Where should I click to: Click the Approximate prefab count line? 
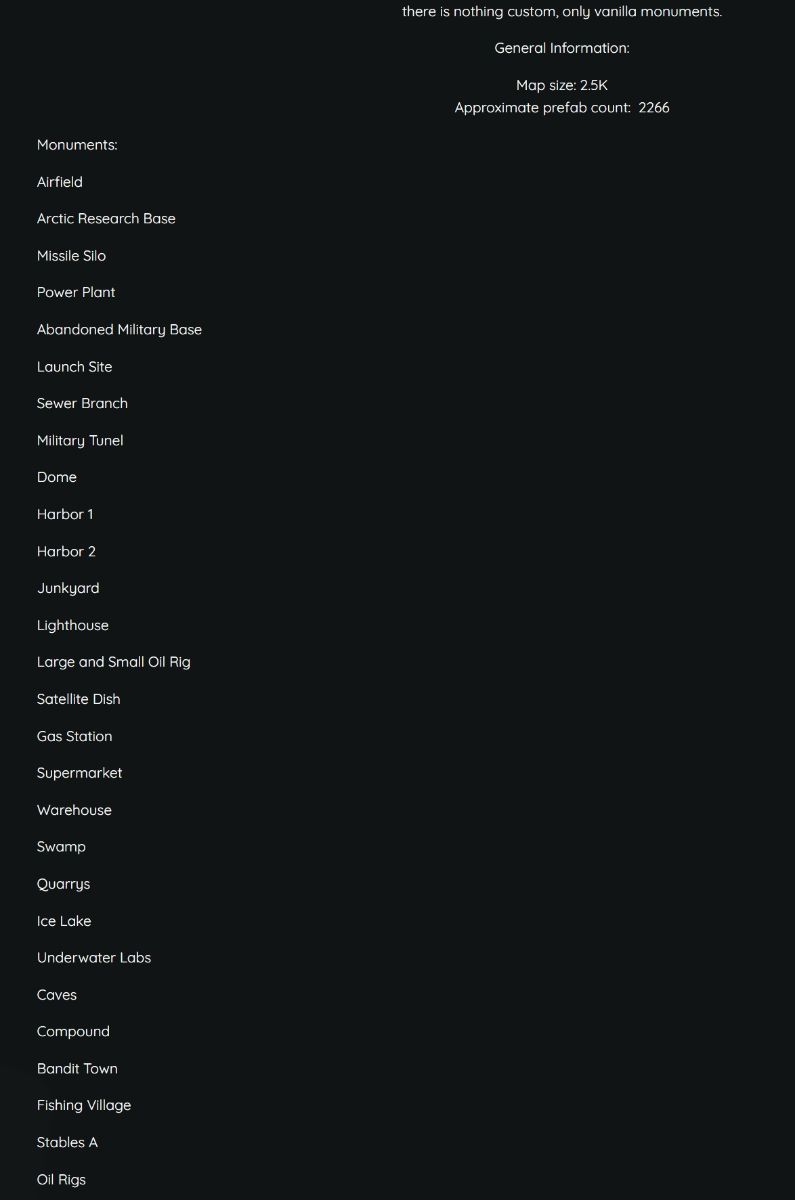(562, 108)
